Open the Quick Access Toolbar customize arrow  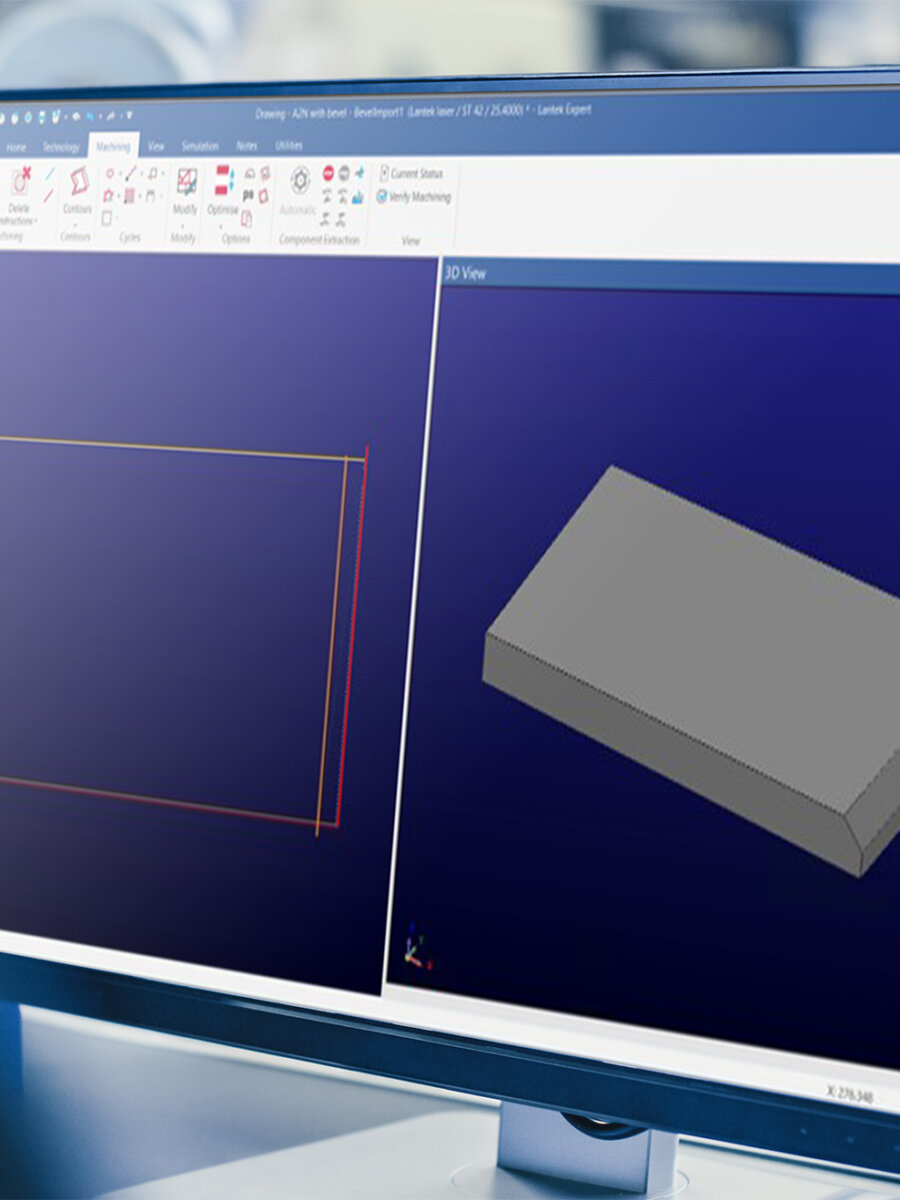click(x=129, y=115)
